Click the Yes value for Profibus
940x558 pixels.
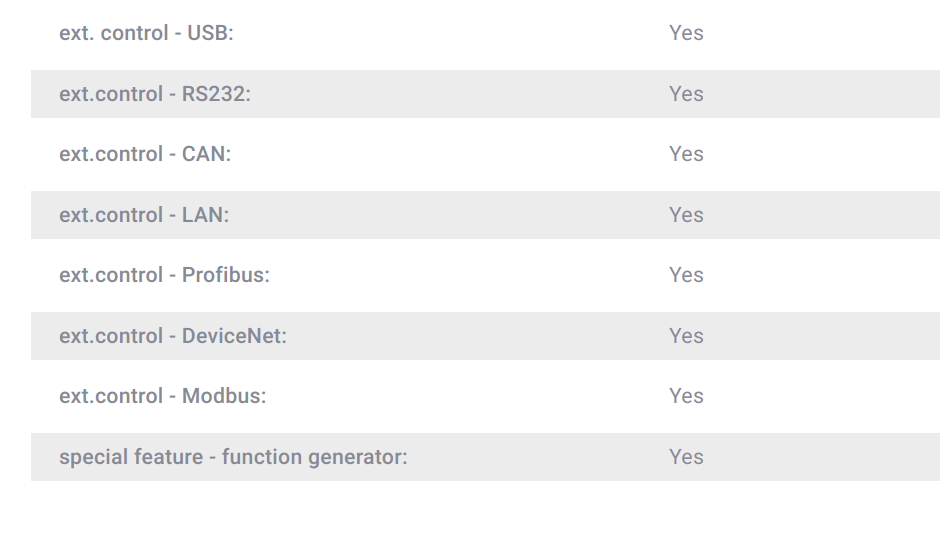[686, 275]
